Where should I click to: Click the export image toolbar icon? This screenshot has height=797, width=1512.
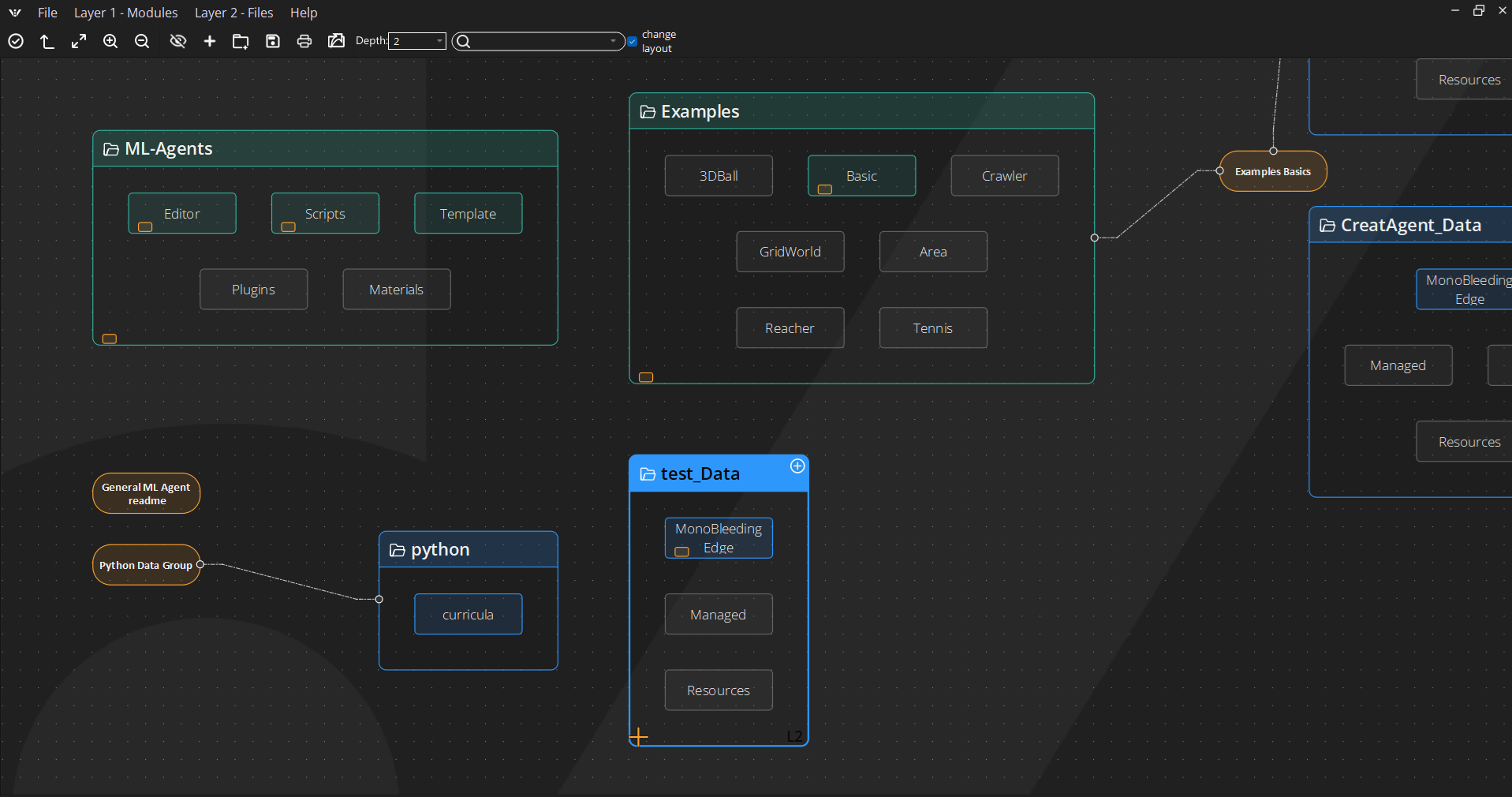[336, 41]
